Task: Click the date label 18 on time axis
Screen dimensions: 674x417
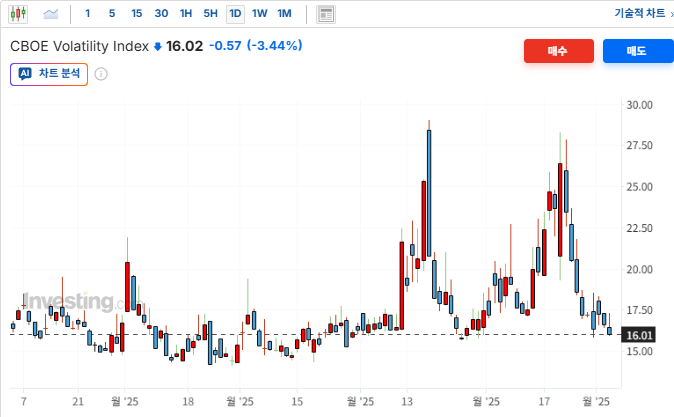Action: point(188,402)
